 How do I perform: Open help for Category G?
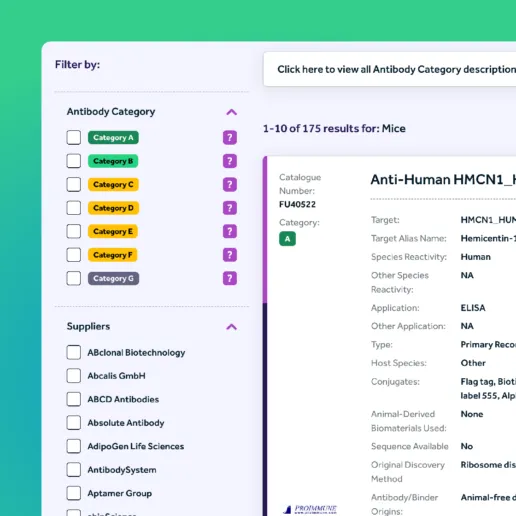(x=230, y=278)
